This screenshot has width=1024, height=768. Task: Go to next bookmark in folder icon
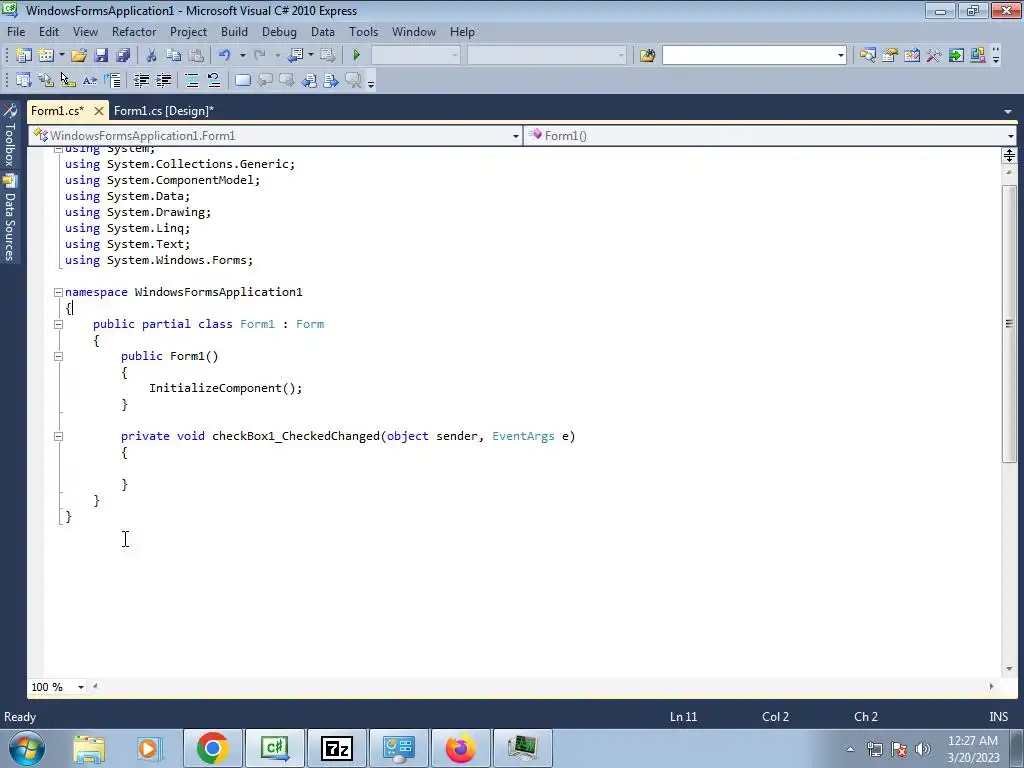[331, 80]
